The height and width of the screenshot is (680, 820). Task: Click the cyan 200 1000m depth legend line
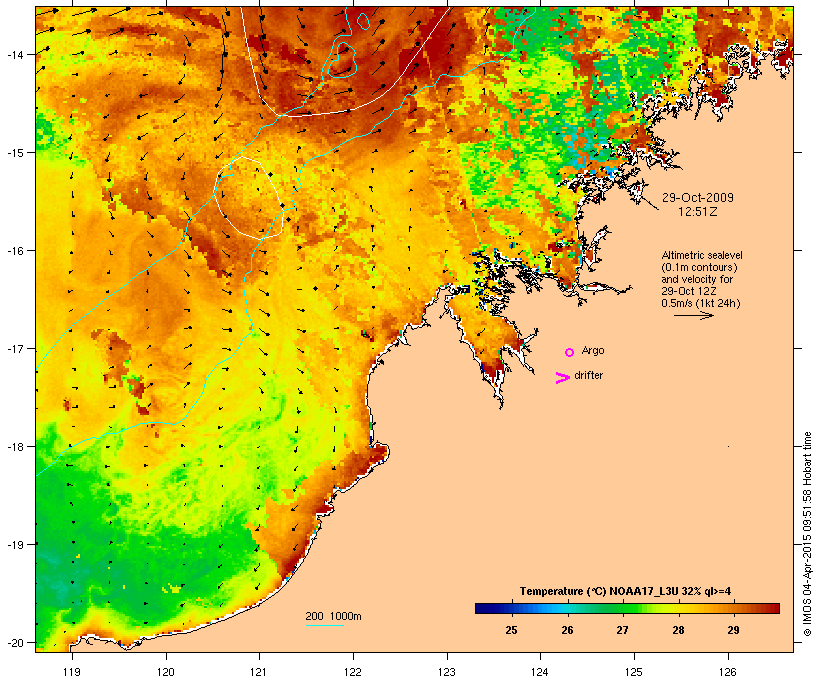pos(325,626)
